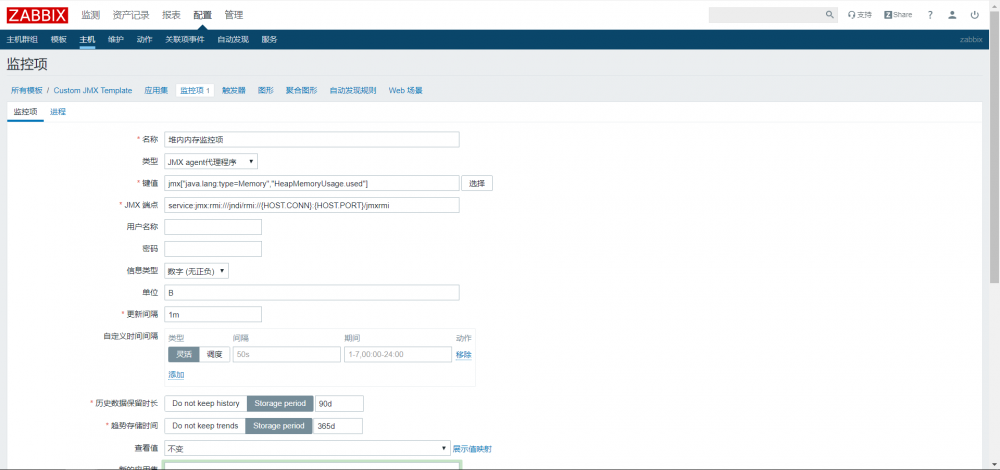Open the 类型 JMX agent dropdown
Viewport: 1000px width, 470px height.
click(211, 162)
